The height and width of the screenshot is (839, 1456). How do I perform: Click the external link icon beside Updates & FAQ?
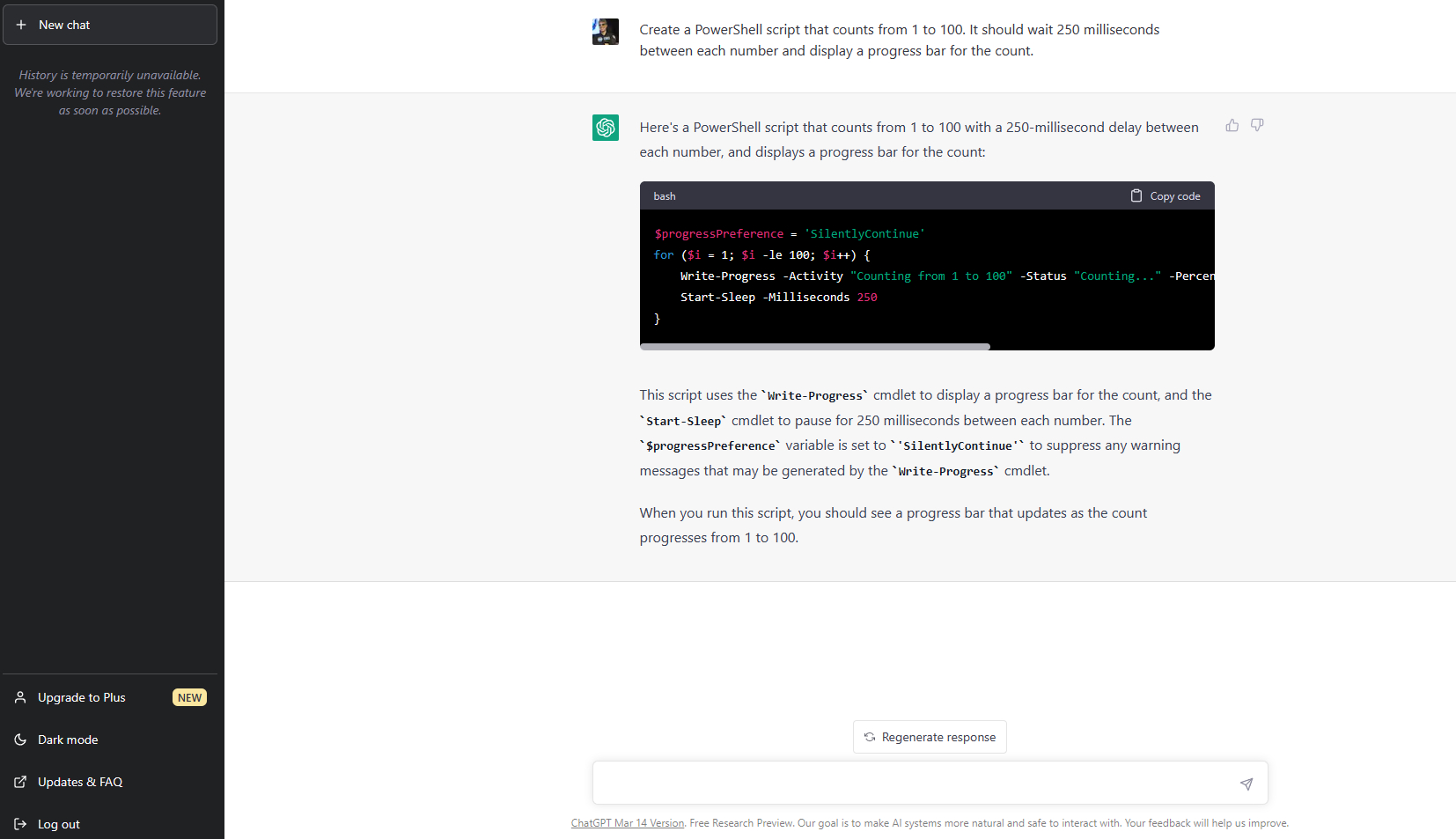pyautogui.click(x=20, y=782)
